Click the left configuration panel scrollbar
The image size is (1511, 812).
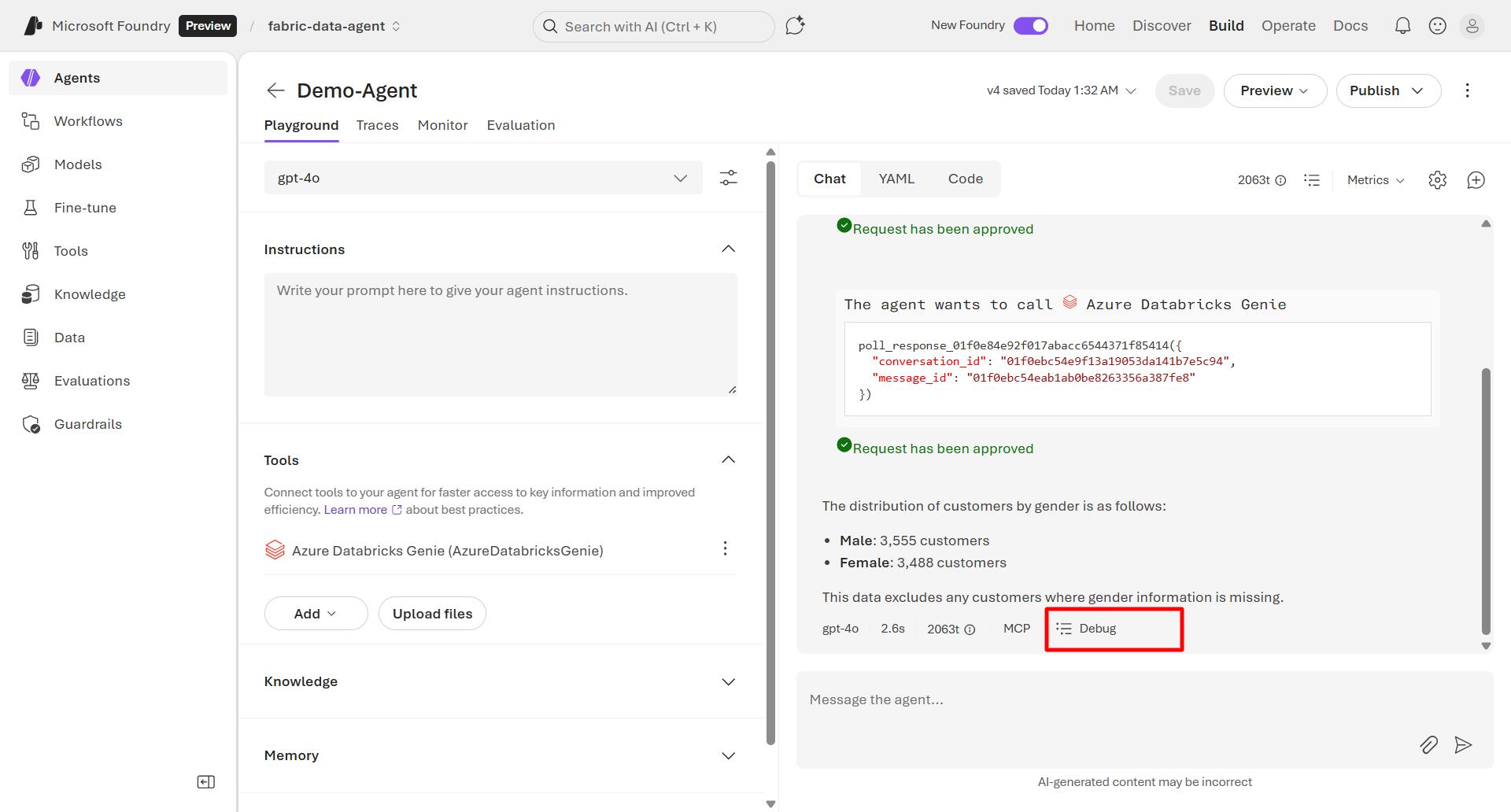pyautogui.click(x=770, y=452)
